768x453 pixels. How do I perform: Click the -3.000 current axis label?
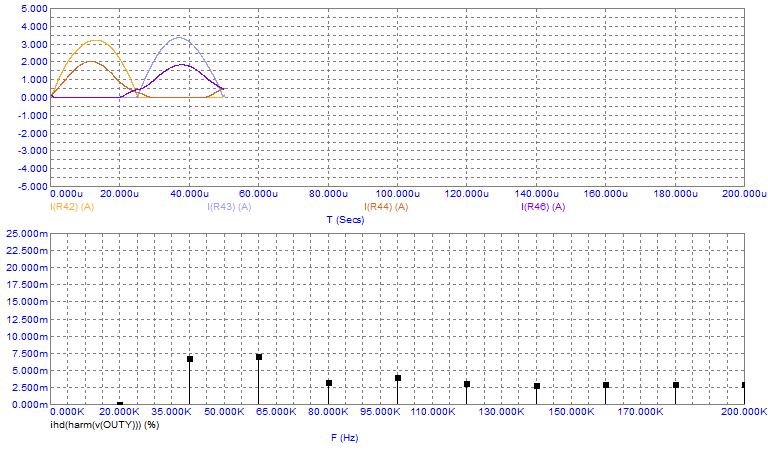pos(33,151)
